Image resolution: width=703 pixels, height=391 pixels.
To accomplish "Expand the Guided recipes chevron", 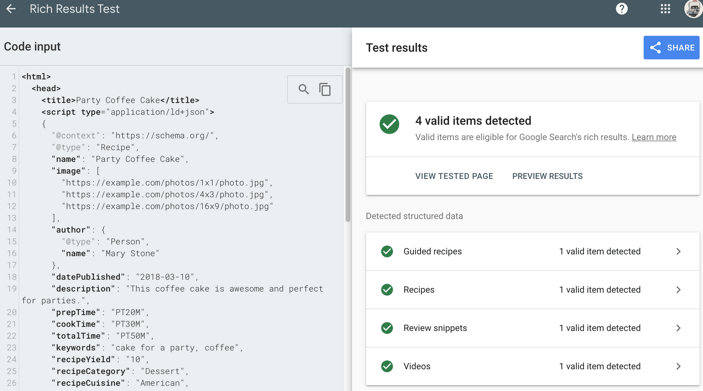I will [678, 252].
